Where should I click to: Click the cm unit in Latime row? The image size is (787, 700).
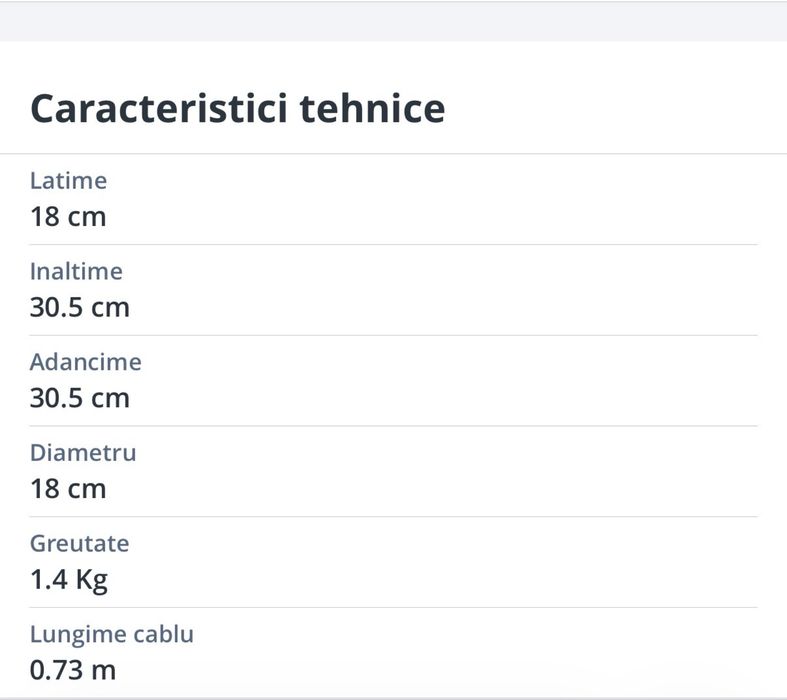click(x=87, y=218)
